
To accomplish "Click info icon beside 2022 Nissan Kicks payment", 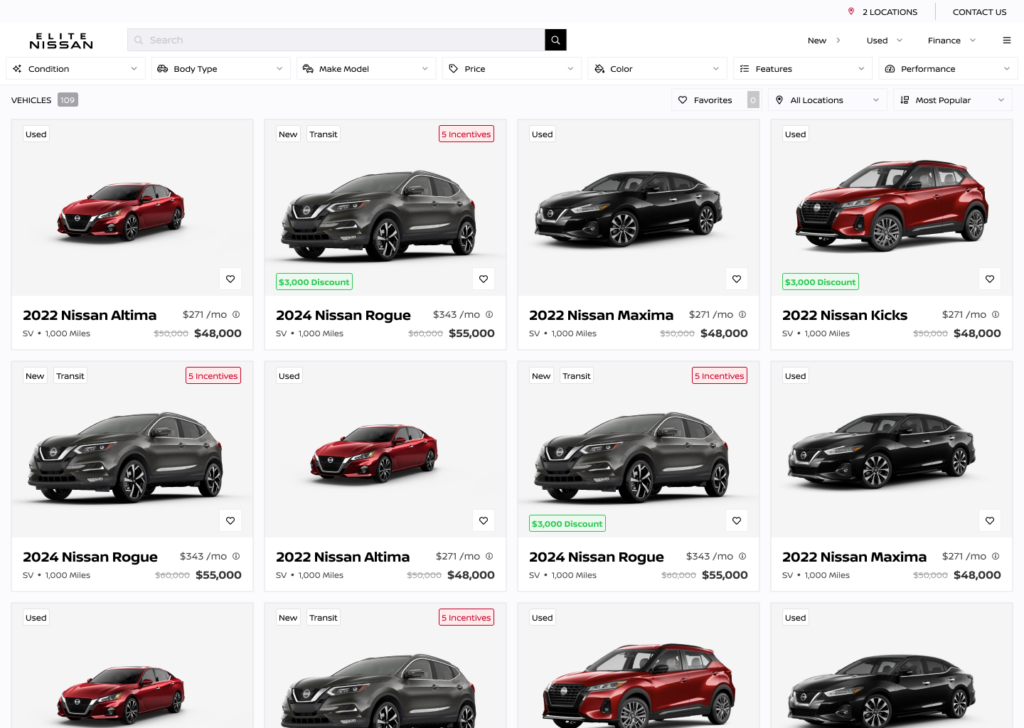I will (x=995, y=315).
